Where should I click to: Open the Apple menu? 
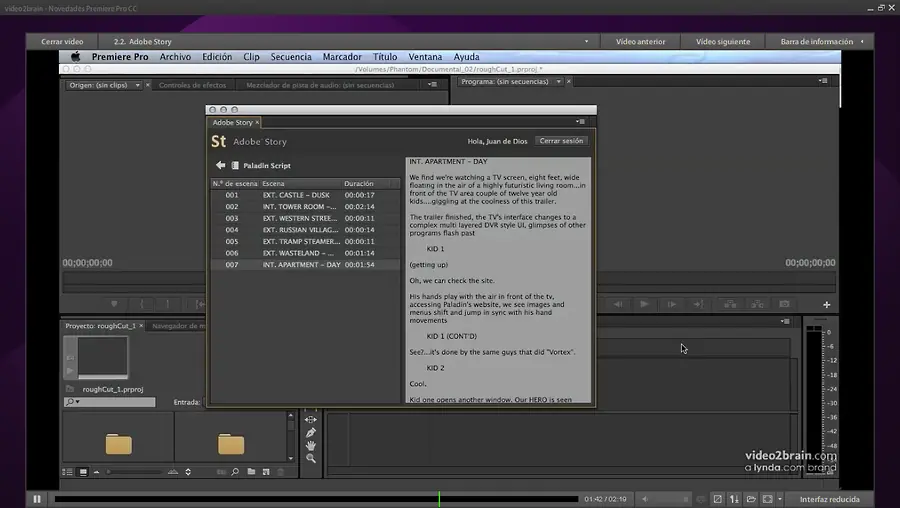(x=75, y=56)
